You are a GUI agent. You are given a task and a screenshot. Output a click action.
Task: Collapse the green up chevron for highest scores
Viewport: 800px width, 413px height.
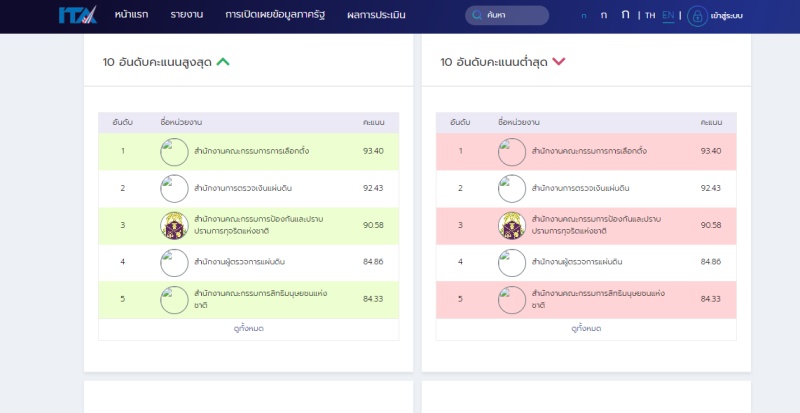click(x=223, y=62)
